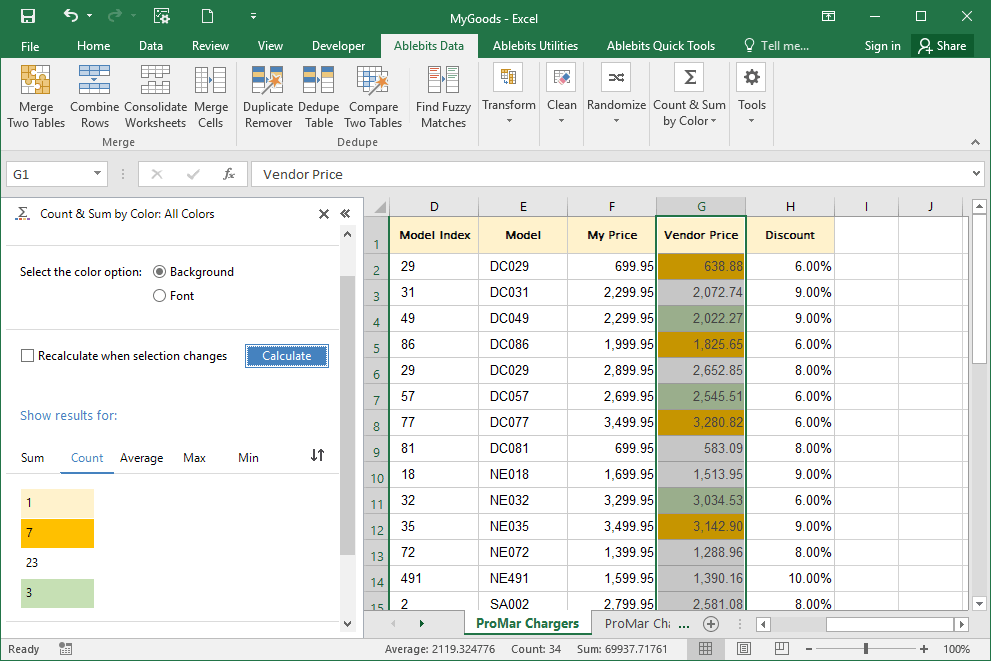Switch to Home ribbon tab
The height and width of the screenshot is (661, 991).
pos(94,45)
